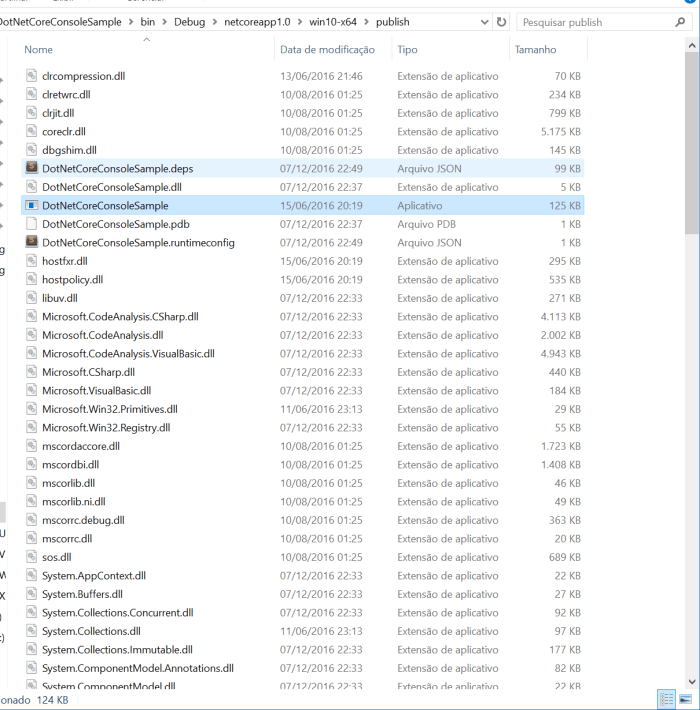Sort files by Tamanho column
This screenshot has width=700, height=710.
pyautogui.click(x=535, y=49)
